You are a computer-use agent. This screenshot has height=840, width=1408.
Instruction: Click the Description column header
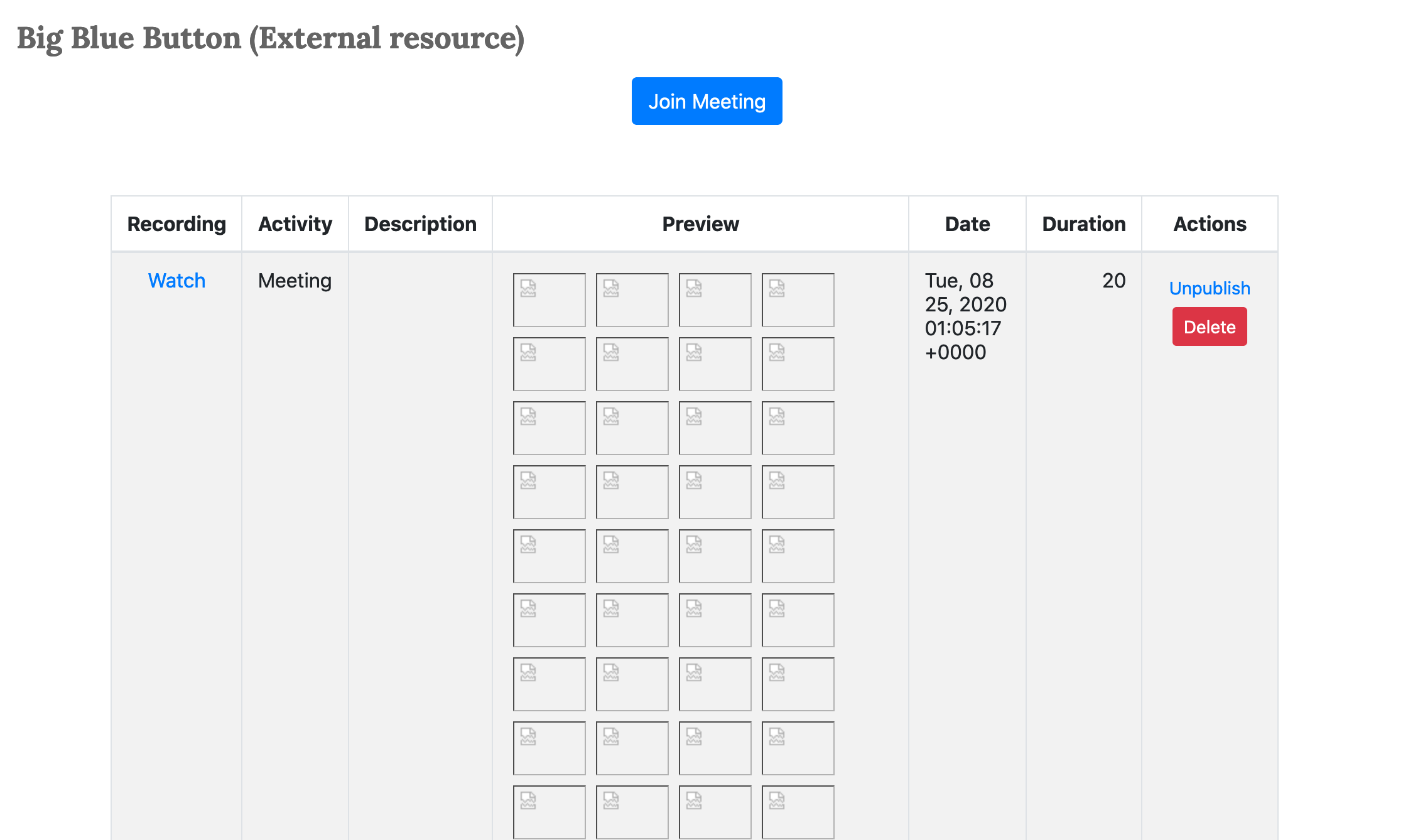point(420,223)
